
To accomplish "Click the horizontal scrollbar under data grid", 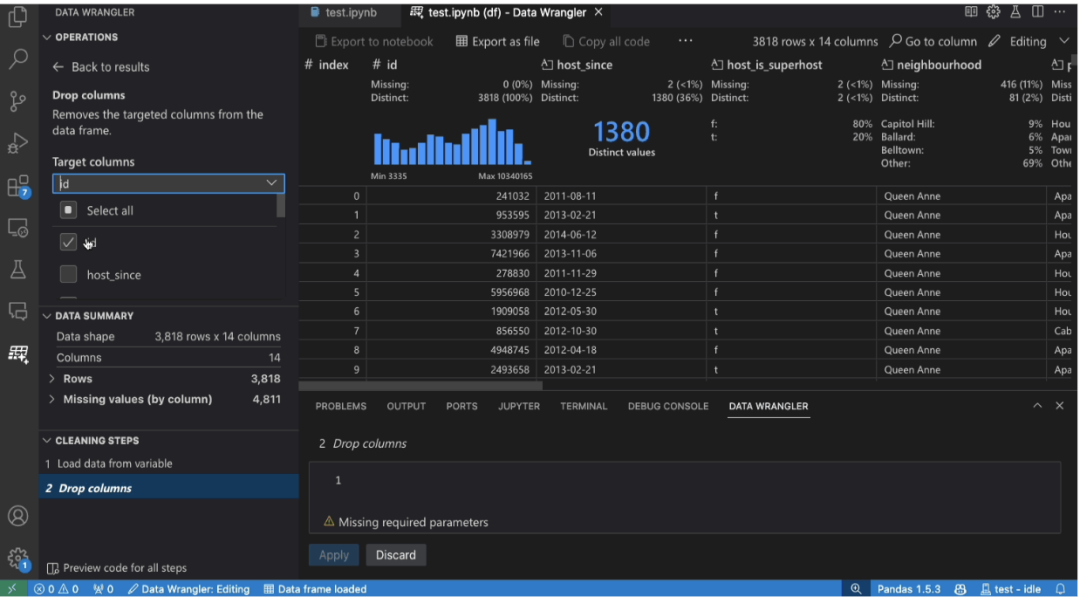I will 421,386.
